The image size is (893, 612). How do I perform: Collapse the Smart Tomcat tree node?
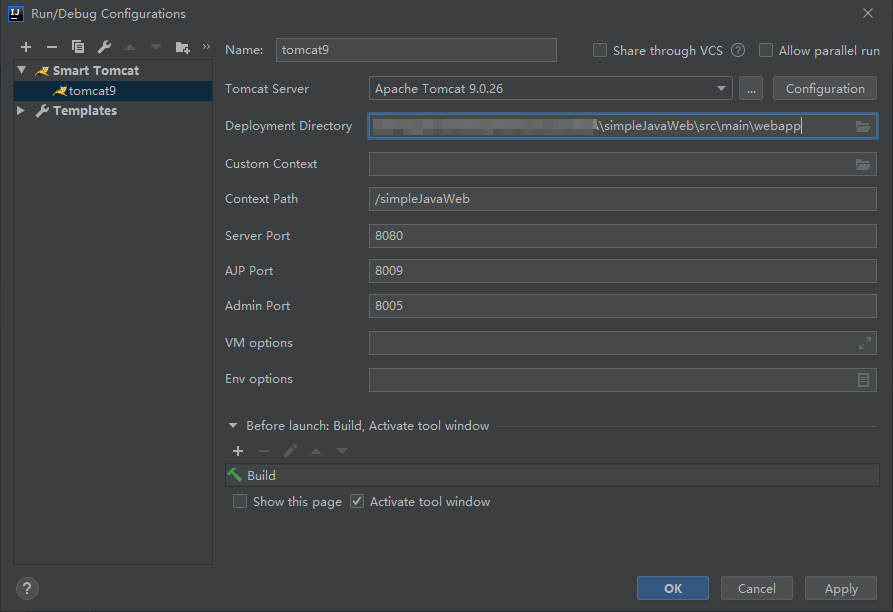(21, 70)
